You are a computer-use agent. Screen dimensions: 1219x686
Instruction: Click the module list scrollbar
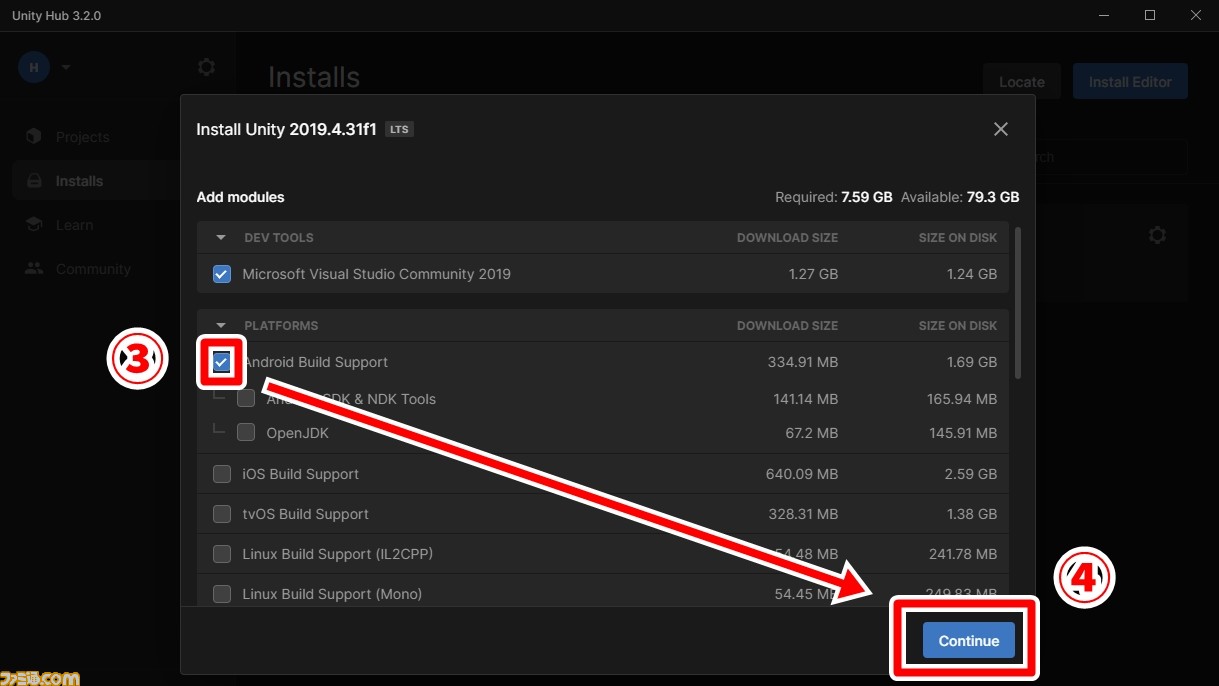[1018, 303]
